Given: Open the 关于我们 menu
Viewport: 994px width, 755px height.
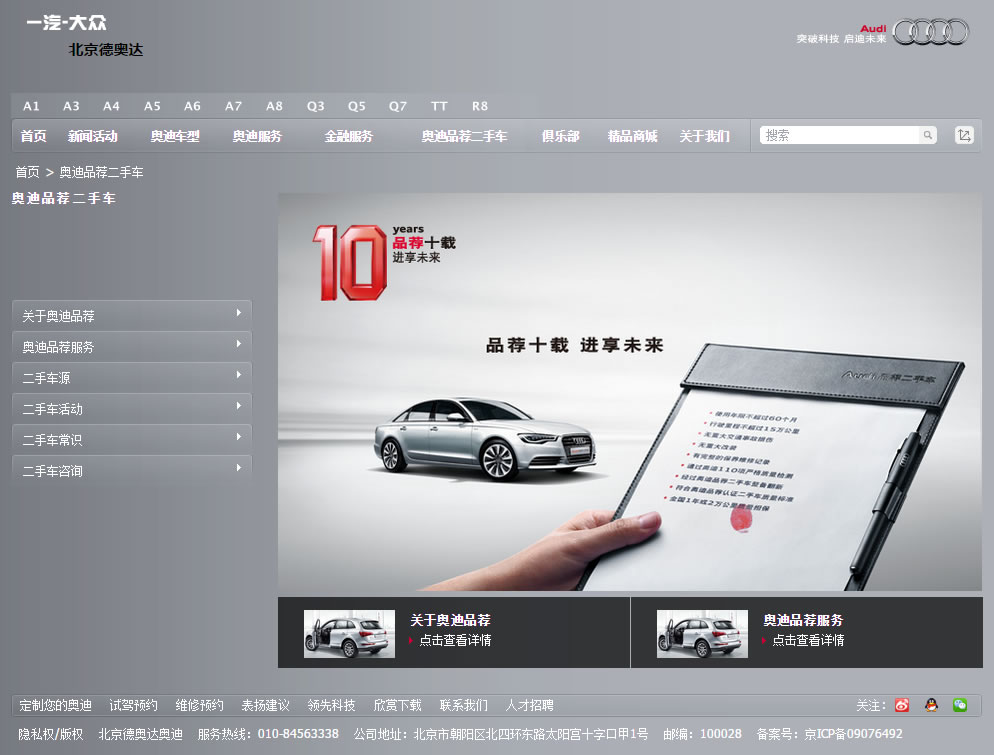Looking at the screenshot, I should pos(704,136).
